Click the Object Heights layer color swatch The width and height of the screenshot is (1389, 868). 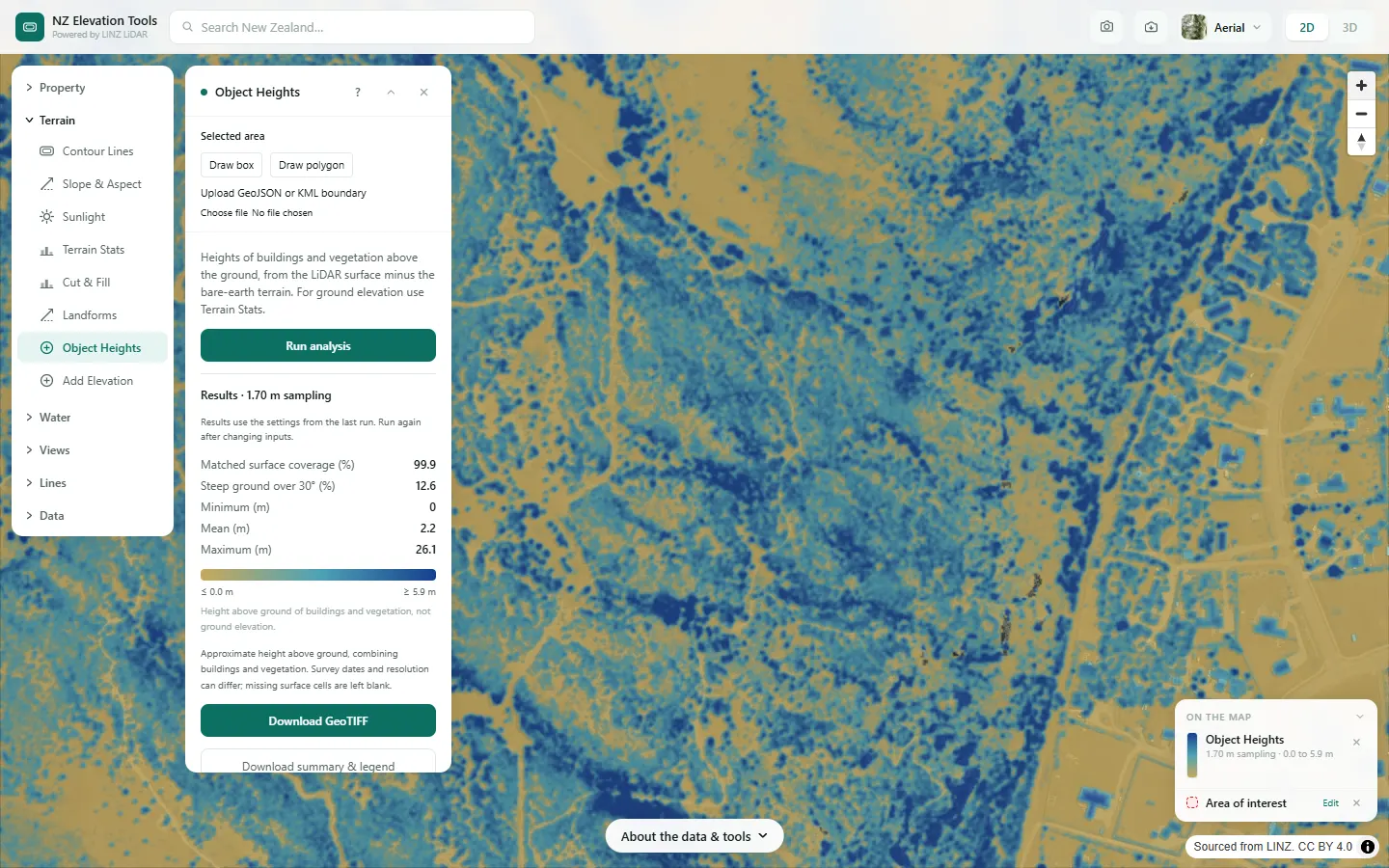1192,755
